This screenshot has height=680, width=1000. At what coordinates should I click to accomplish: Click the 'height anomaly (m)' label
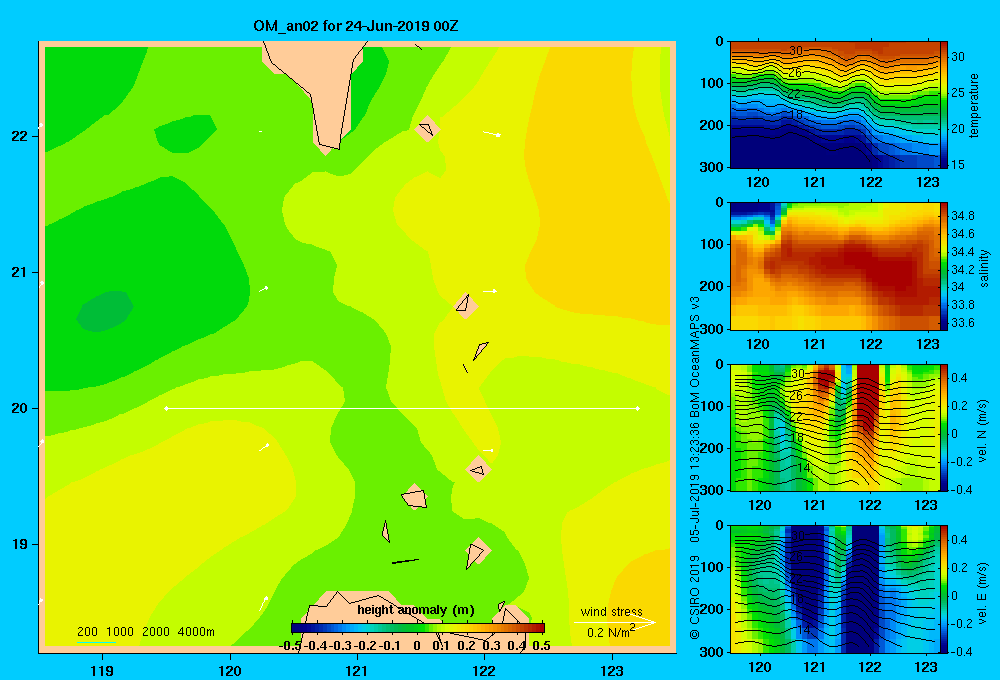(416, 610)
